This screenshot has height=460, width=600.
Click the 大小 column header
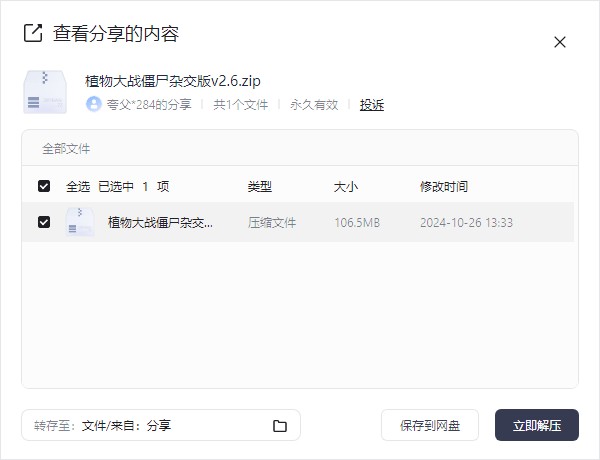click(x=346, y=187)
